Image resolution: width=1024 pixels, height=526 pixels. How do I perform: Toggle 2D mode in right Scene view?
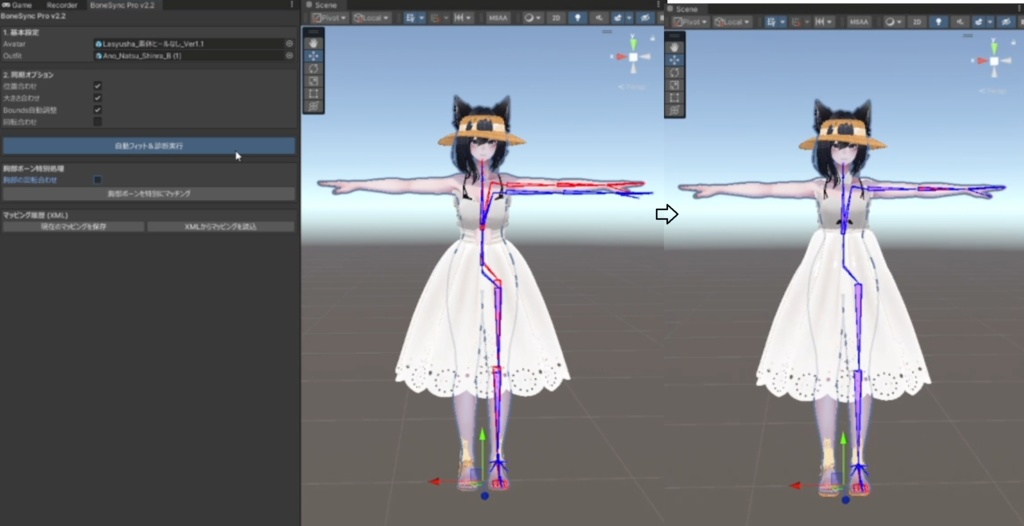click(x=917, y=22)
